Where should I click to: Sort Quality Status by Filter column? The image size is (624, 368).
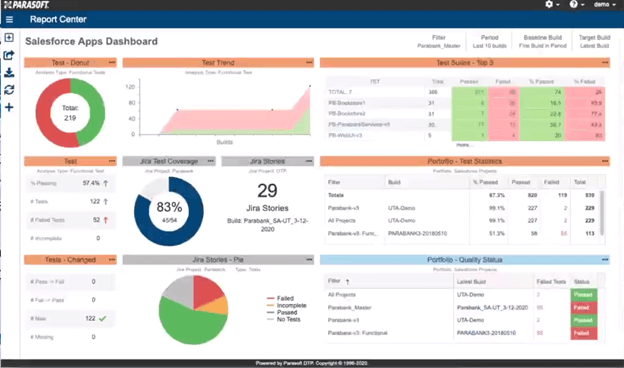click(x=338, y=281)
